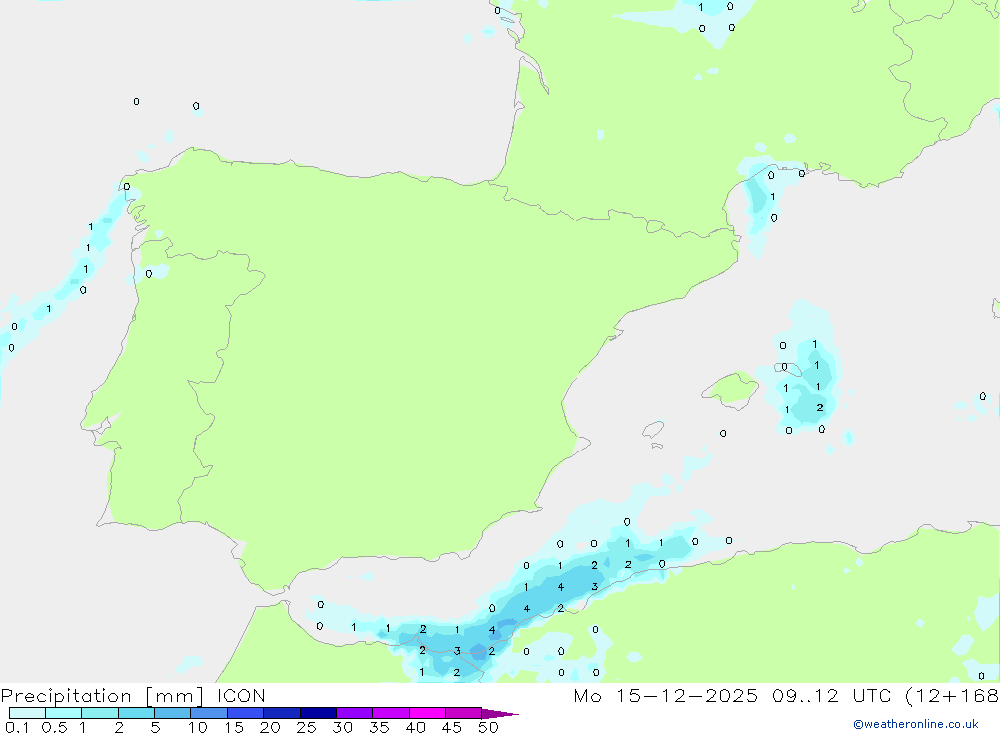Screen dimensions: 1000x733
Task: Pick the 40–45 mm magenta legend swatch
Action: (427, 713)
